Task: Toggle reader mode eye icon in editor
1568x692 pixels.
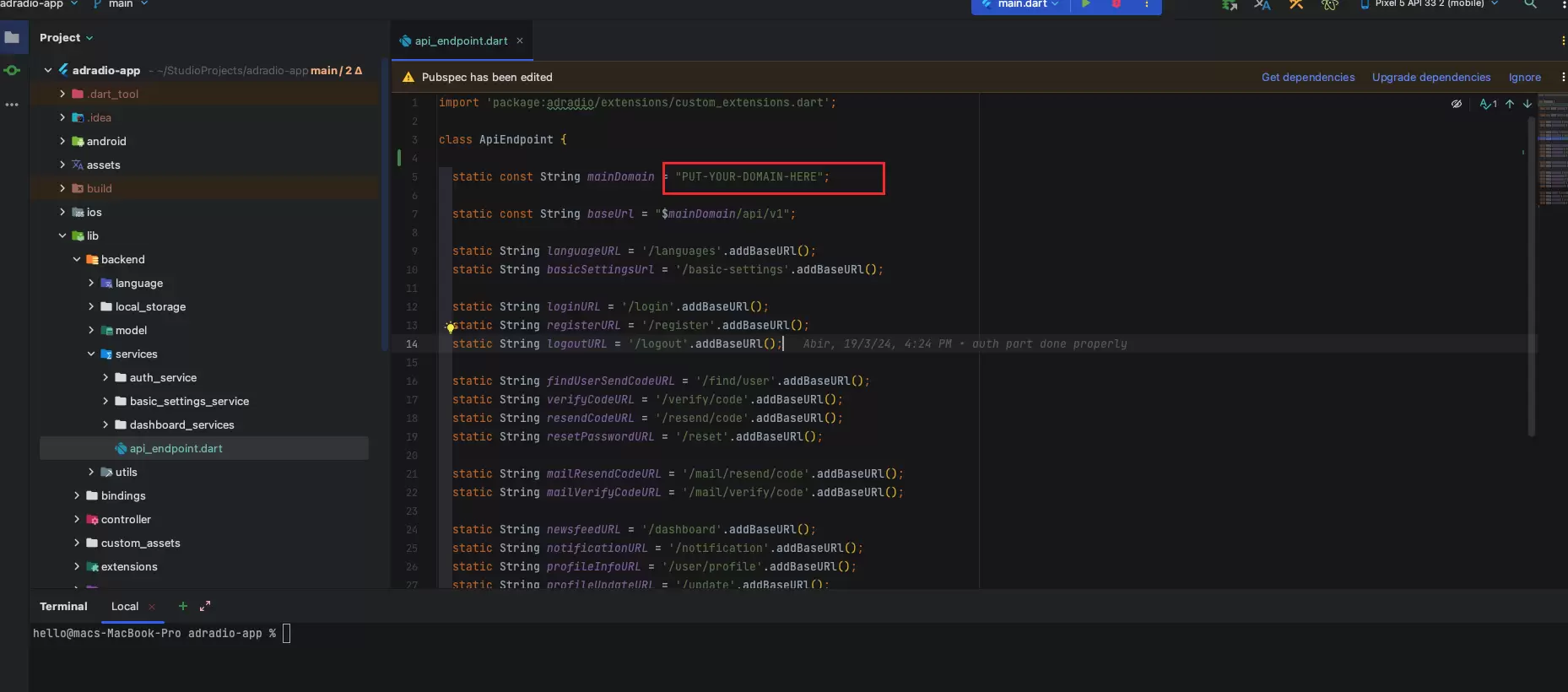Action: point(1456,104)
